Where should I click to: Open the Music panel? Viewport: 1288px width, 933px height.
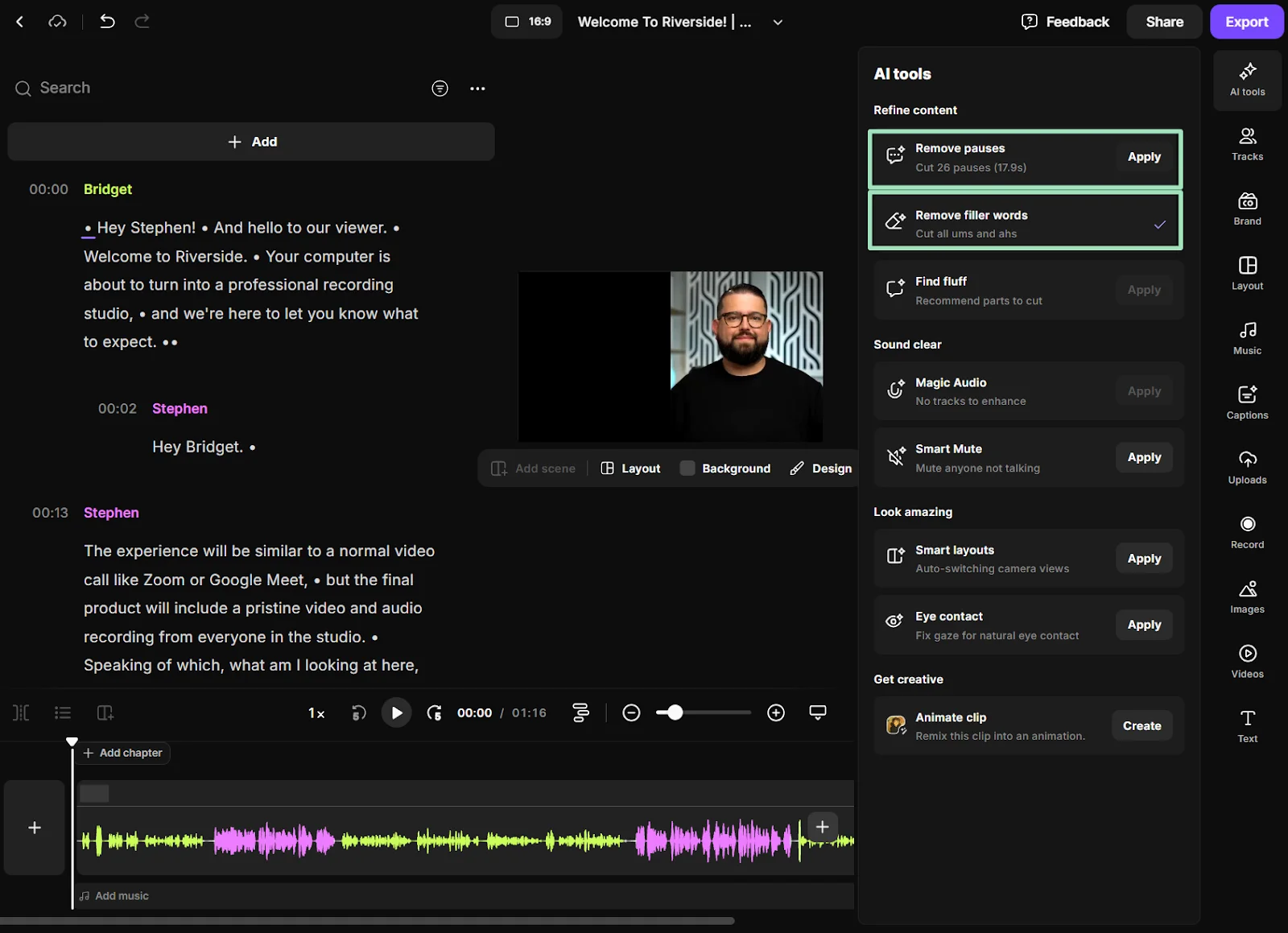pyautogui.click(x=1247, y=336)
